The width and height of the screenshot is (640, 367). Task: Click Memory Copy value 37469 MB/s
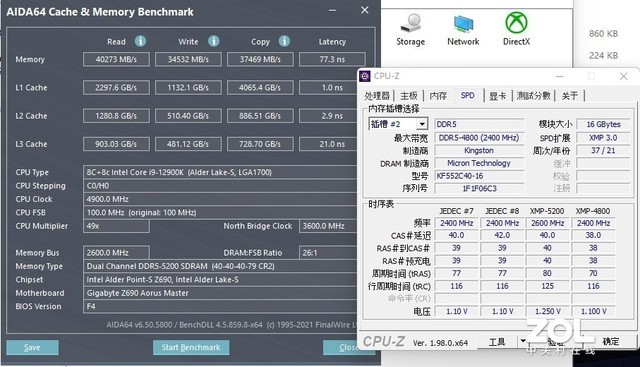coord(260,59)
